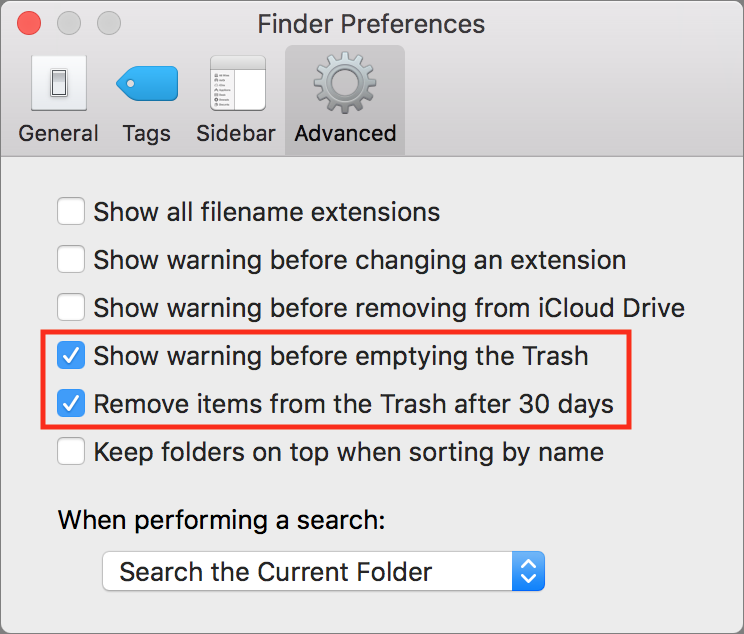Disable Remove items from Trash after 30 days
The height and width of the screenshot is (634, 744).
click(71, 403)
